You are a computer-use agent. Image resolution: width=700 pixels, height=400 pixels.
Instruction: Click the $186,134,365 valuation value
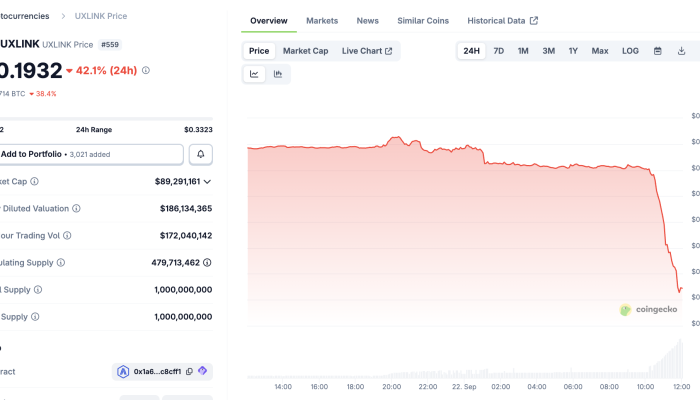click(186, 208)
